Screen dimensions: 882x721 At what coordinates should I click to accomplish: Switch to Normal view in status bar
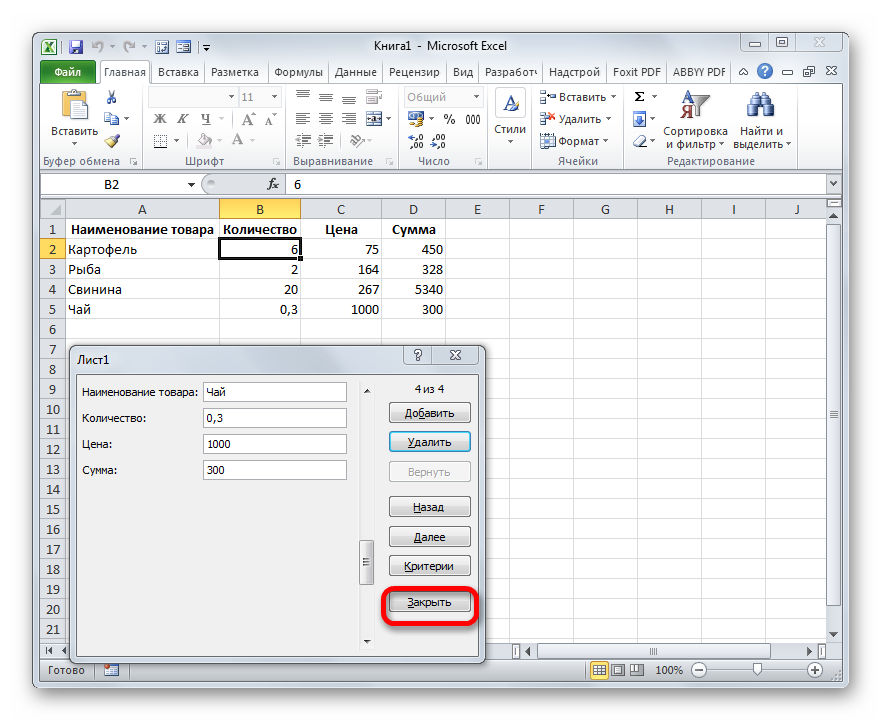coord(599,670)
